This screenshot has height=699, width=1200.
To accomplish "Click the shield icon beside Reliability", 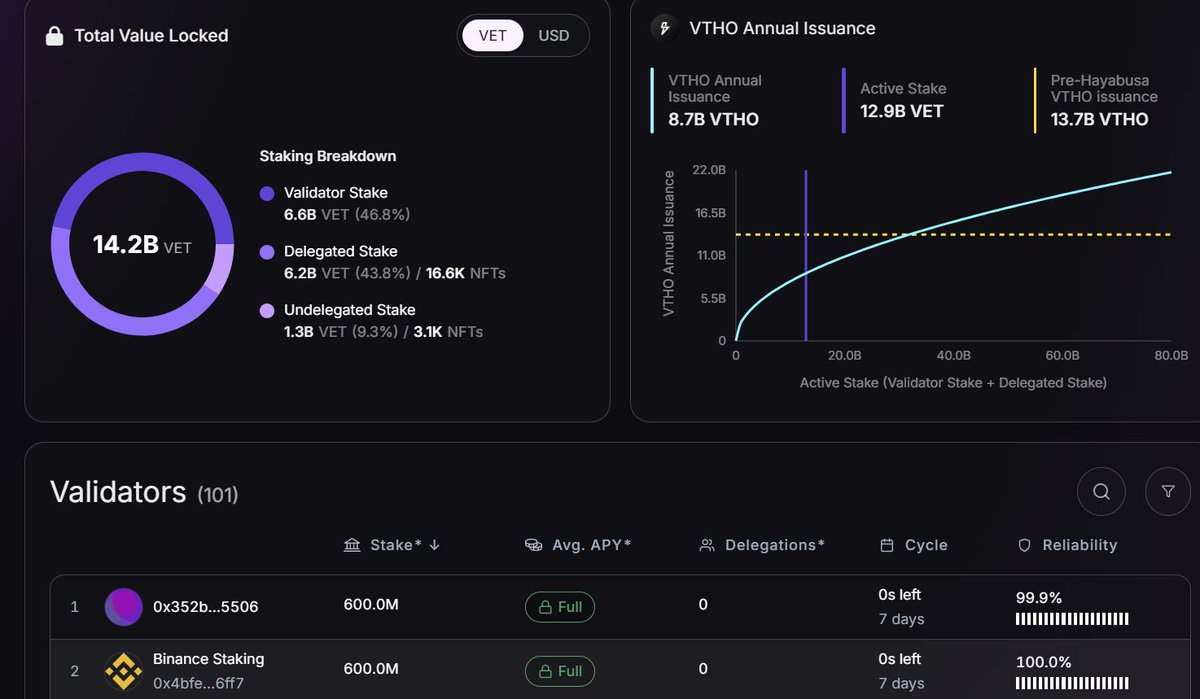I will [1024, 545].
